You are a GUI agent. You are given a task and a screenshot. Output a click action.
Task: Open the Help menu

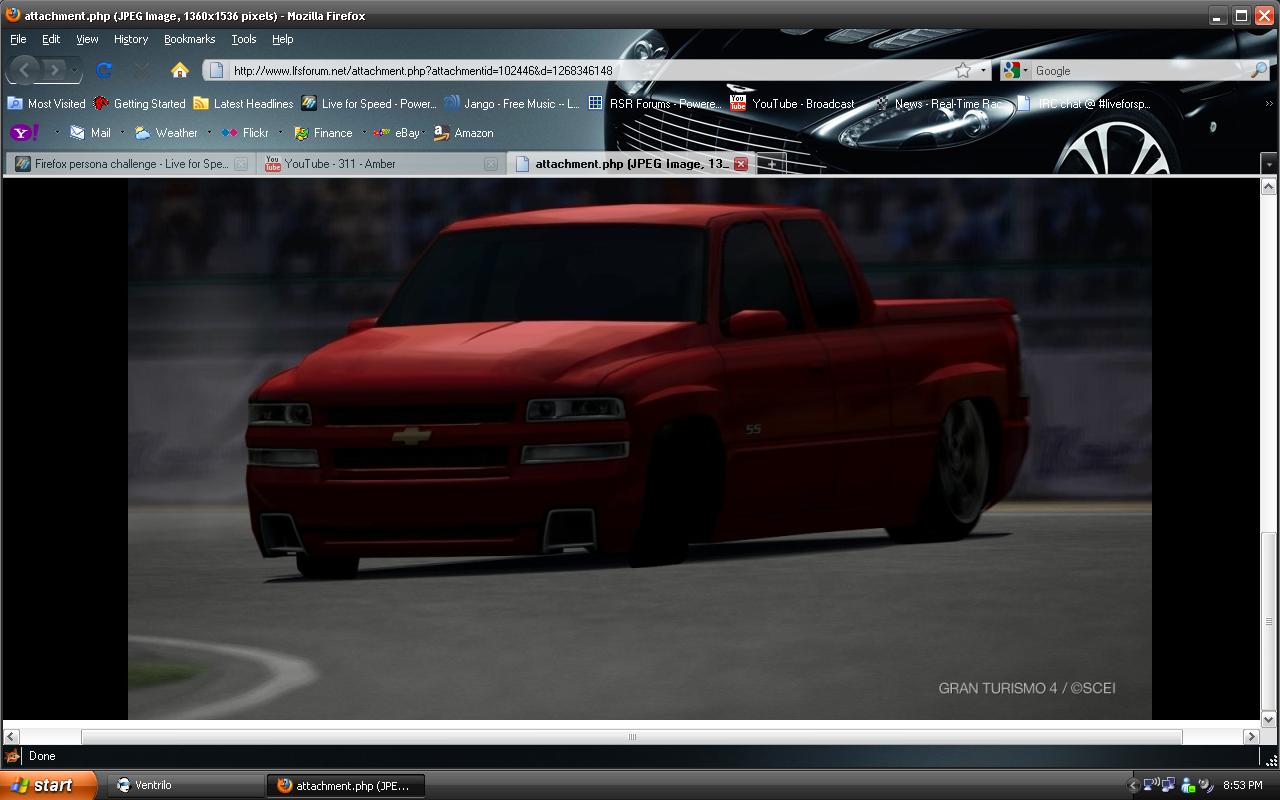[282, 39]
